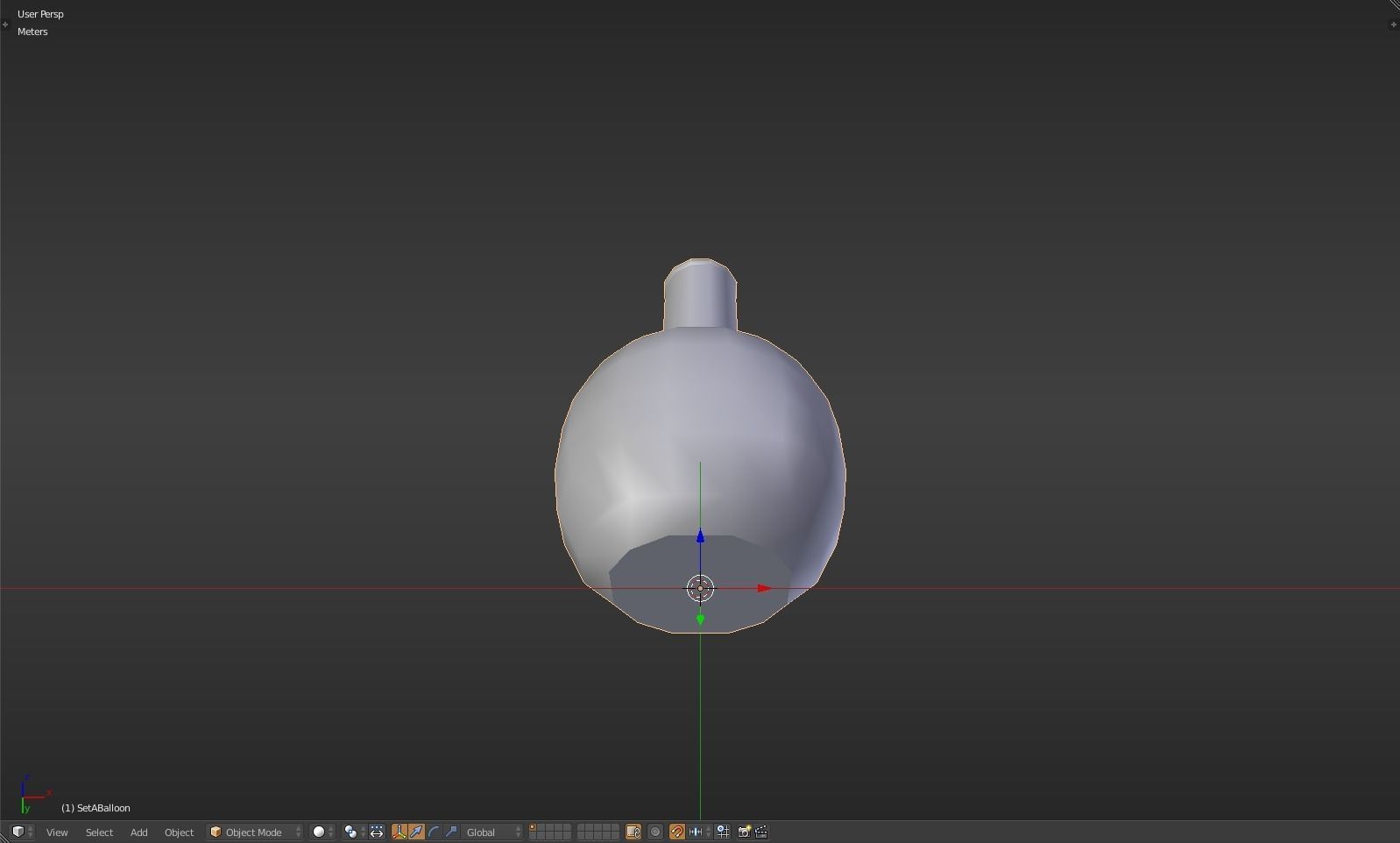Enable the translate manipulator arrow icon
The width and height of the screenshot is (1400, 843).
[416, 832]
